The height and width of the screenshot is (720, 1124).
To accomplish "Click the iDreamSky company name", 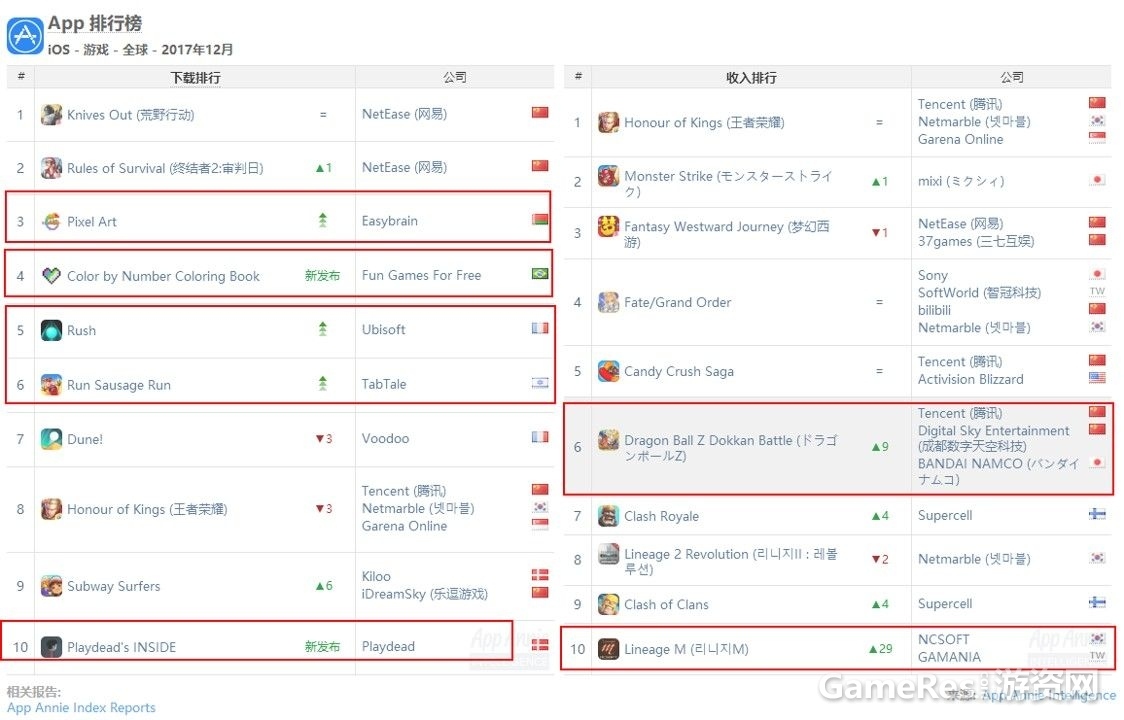I will (x=424, y=594).
